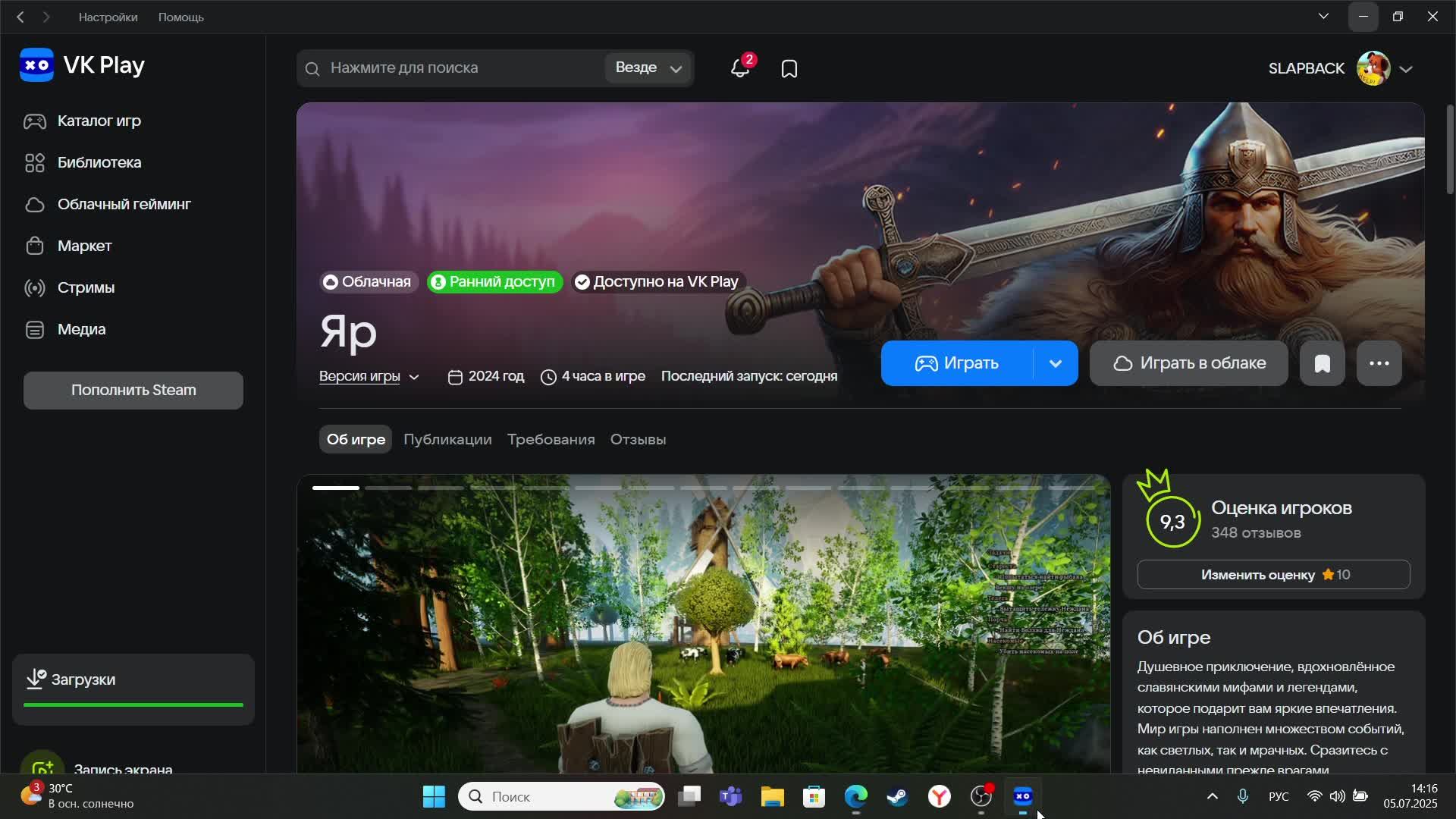Open title bar dropdown chevron

(x=1323, y=17)
